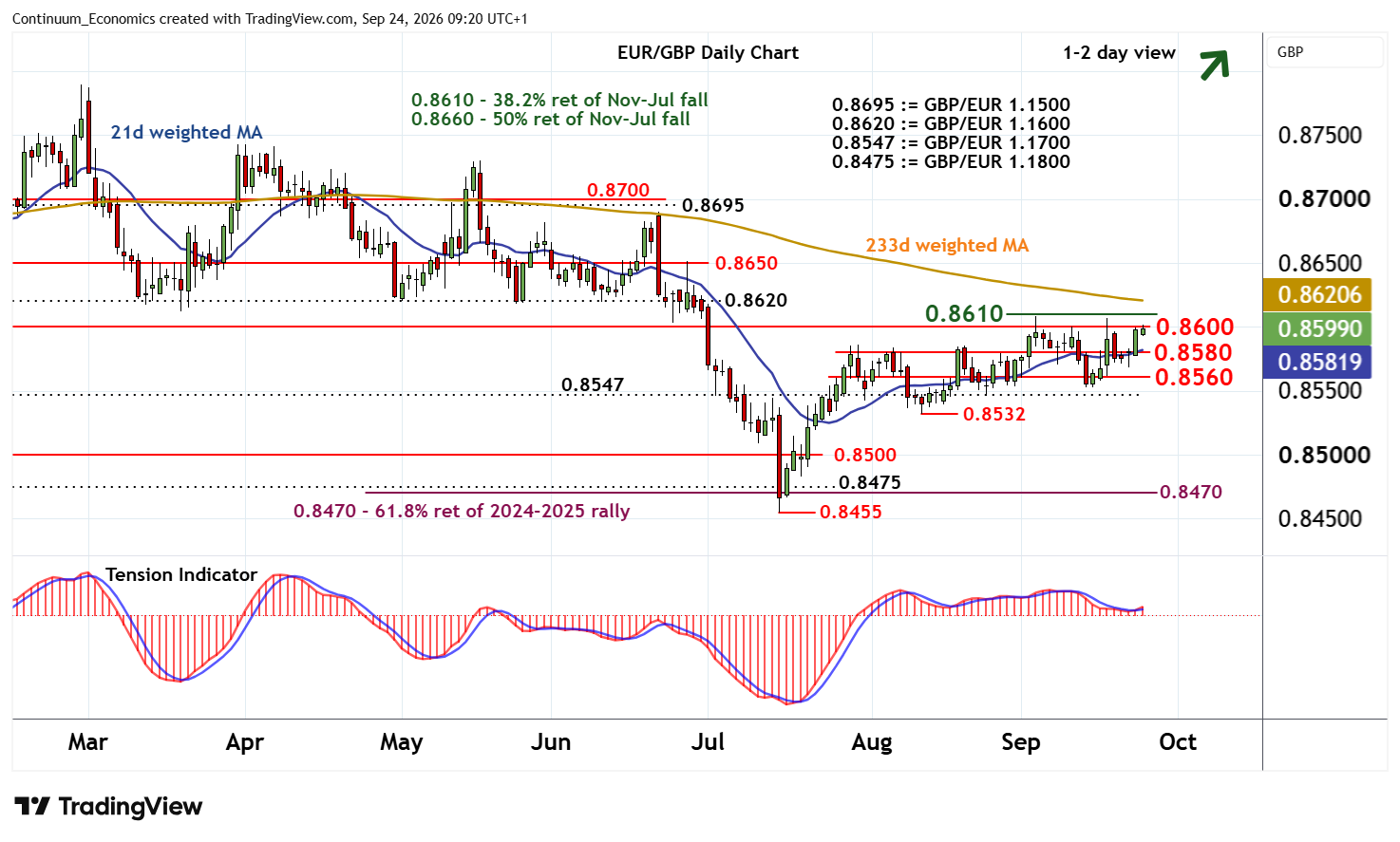This screenshot has height=842, width=1400.
Task: Select the 0.85819 blue price tag
Action: click(x=1319, y=362)
